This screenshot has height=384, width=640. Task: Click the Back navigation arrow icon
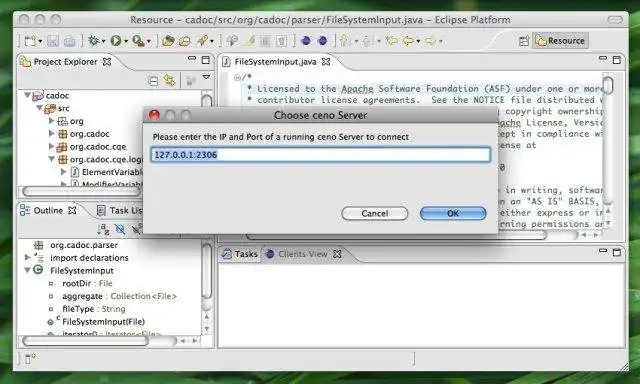coord(408,41)
